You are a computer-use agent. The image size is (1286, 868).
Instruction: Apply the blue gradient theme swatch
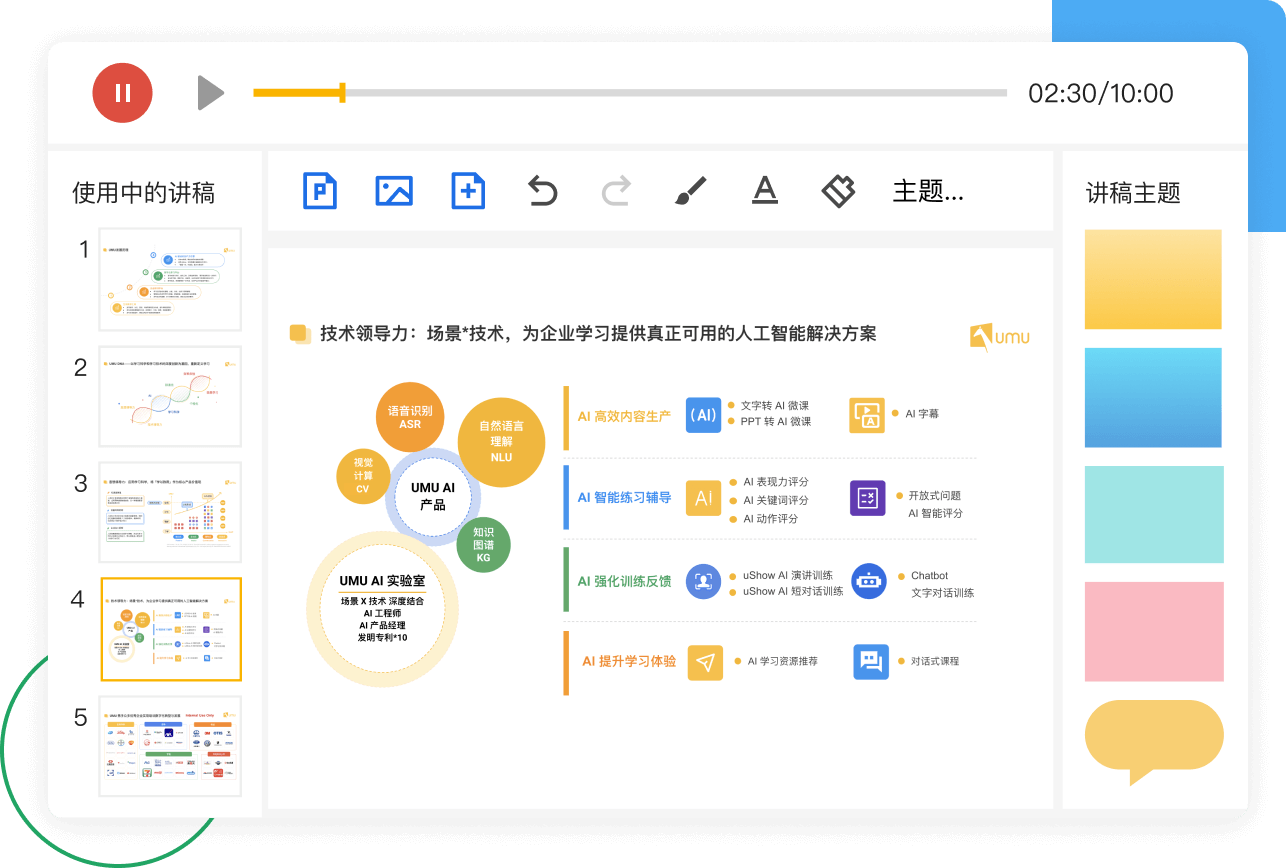(x=1153, y=397)
